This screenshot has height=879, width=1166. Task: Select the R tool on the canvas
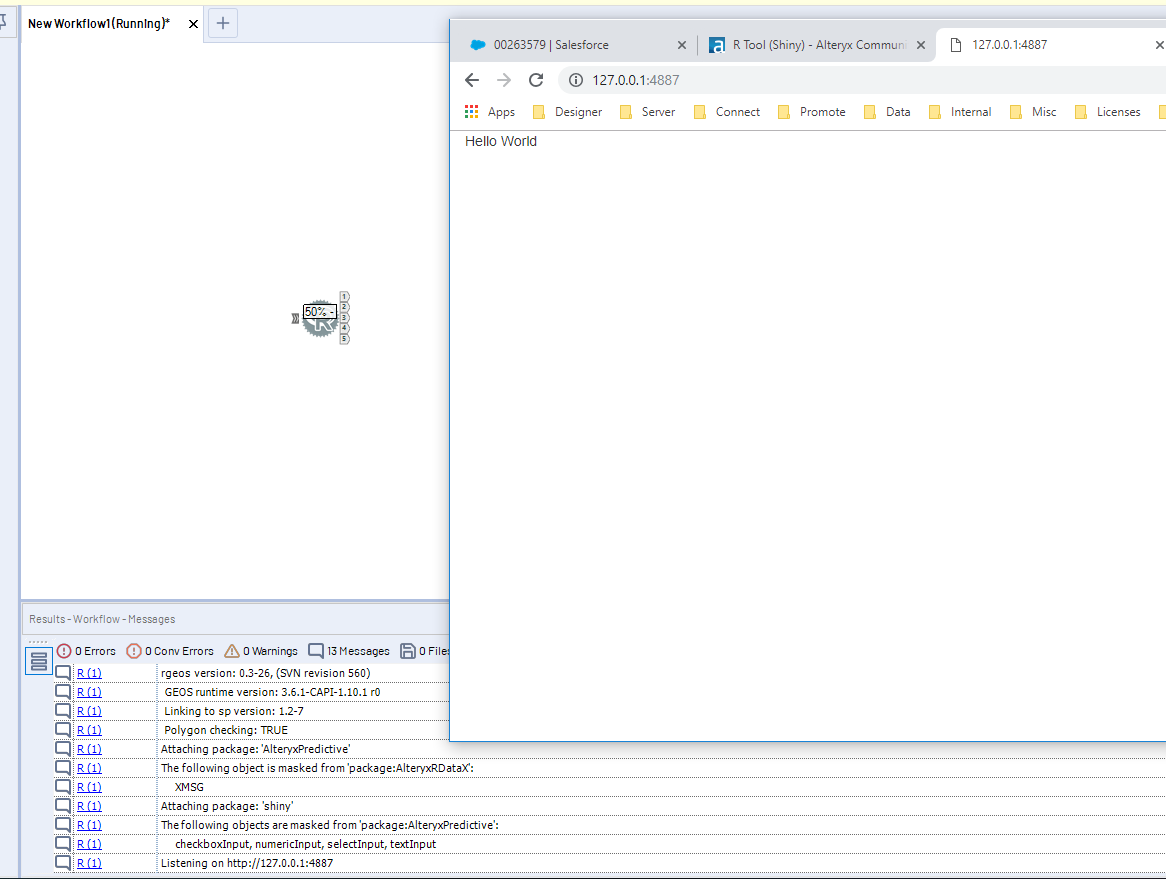click(322, 330)
